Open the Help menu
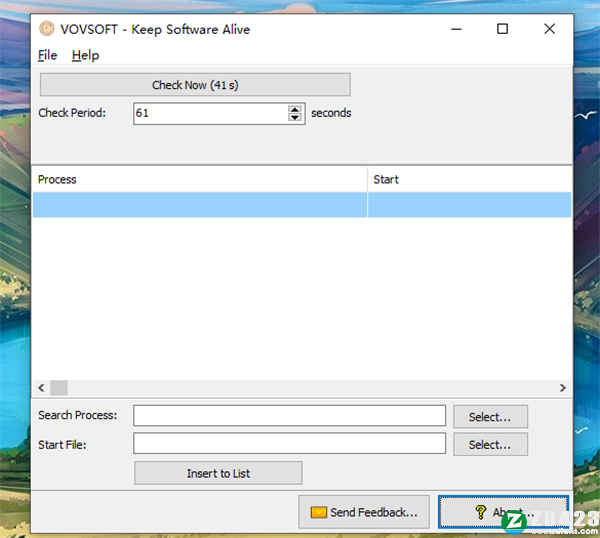The image size is (600, 538). click(x=85, y=55)
